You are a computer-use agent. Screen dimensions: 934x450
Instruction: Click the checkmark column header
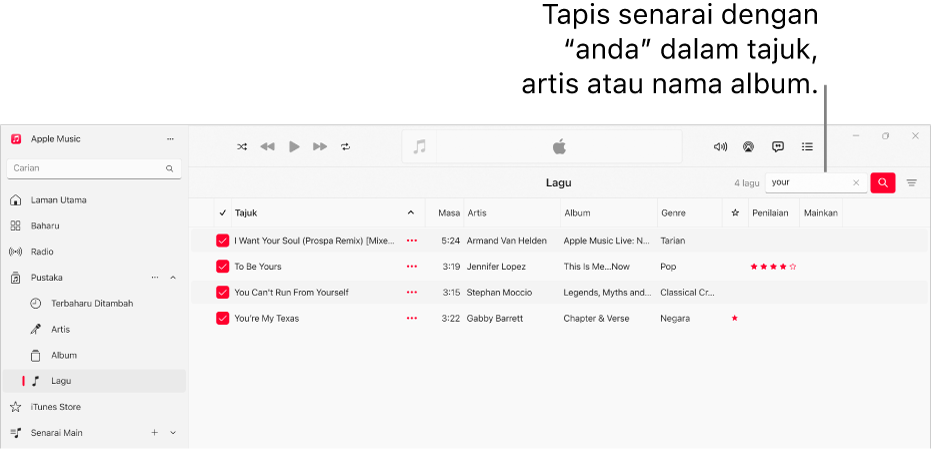pyautogui.click(x=223, y=213)
